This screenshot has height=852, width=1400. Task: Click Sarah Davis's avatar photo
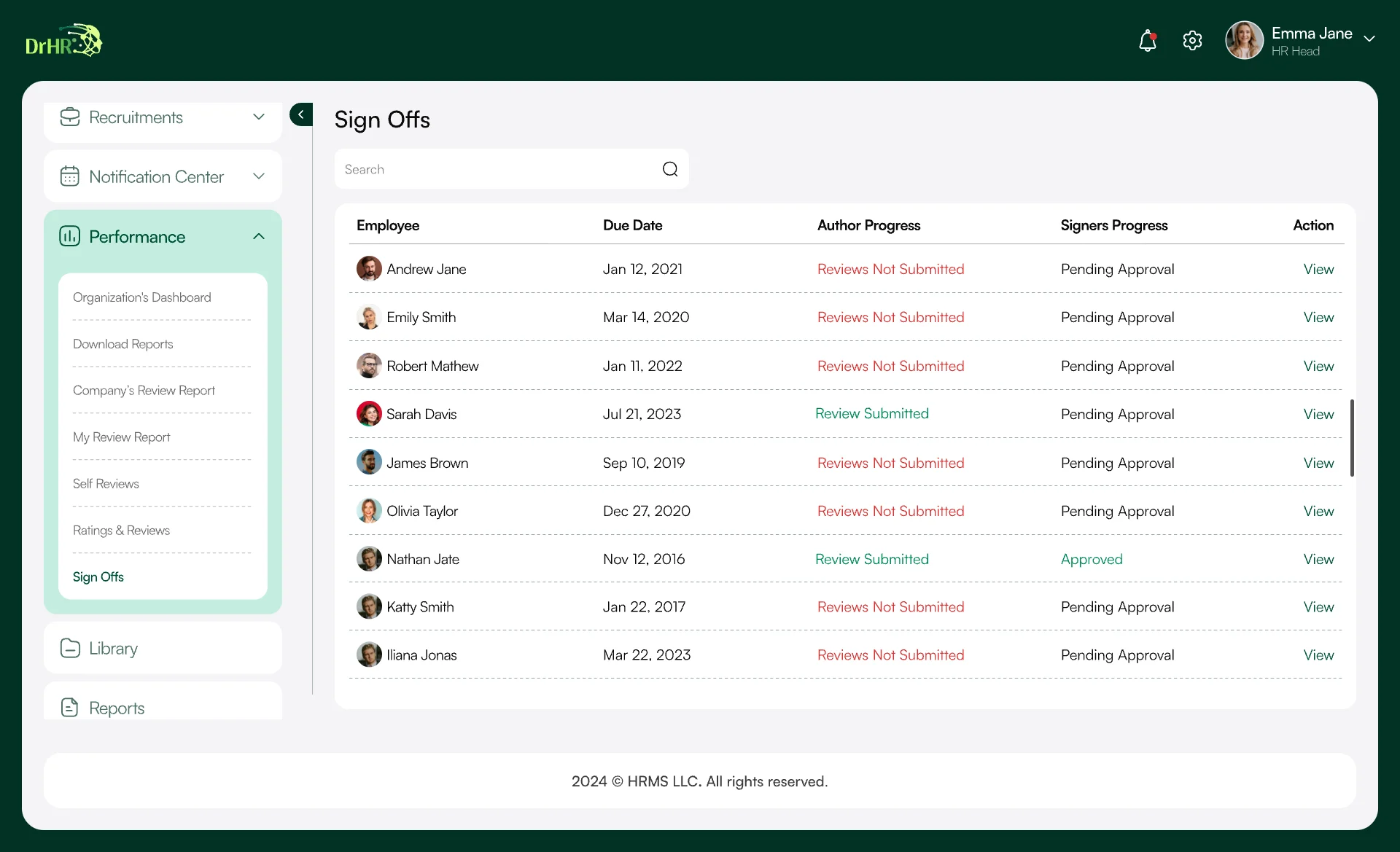pos(369,413)
